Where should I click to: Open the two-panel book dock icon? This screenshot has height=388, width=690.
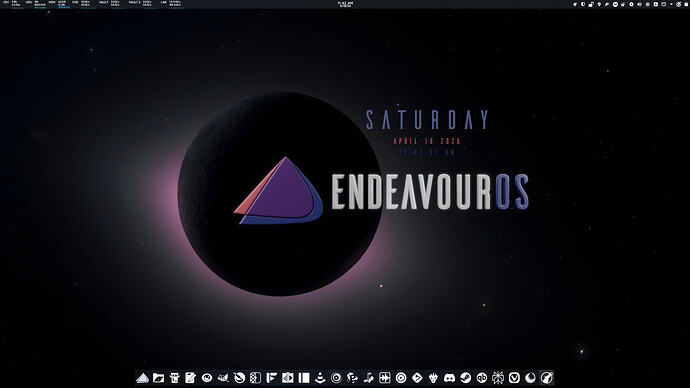click(x=304, y=377)
